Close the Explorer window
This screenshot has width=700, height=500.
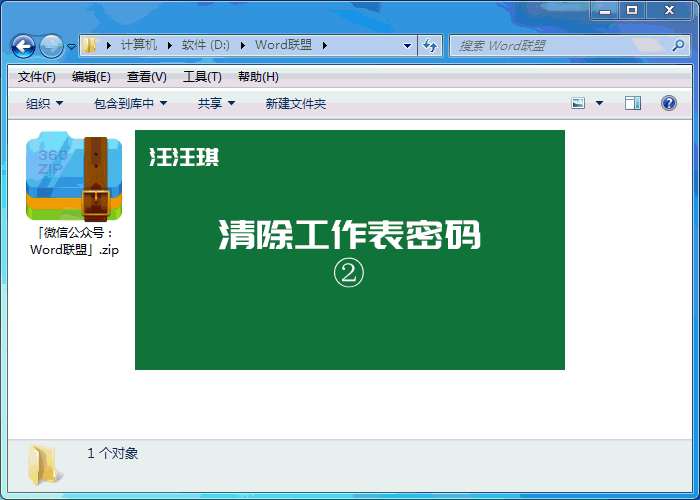[669, 10]
